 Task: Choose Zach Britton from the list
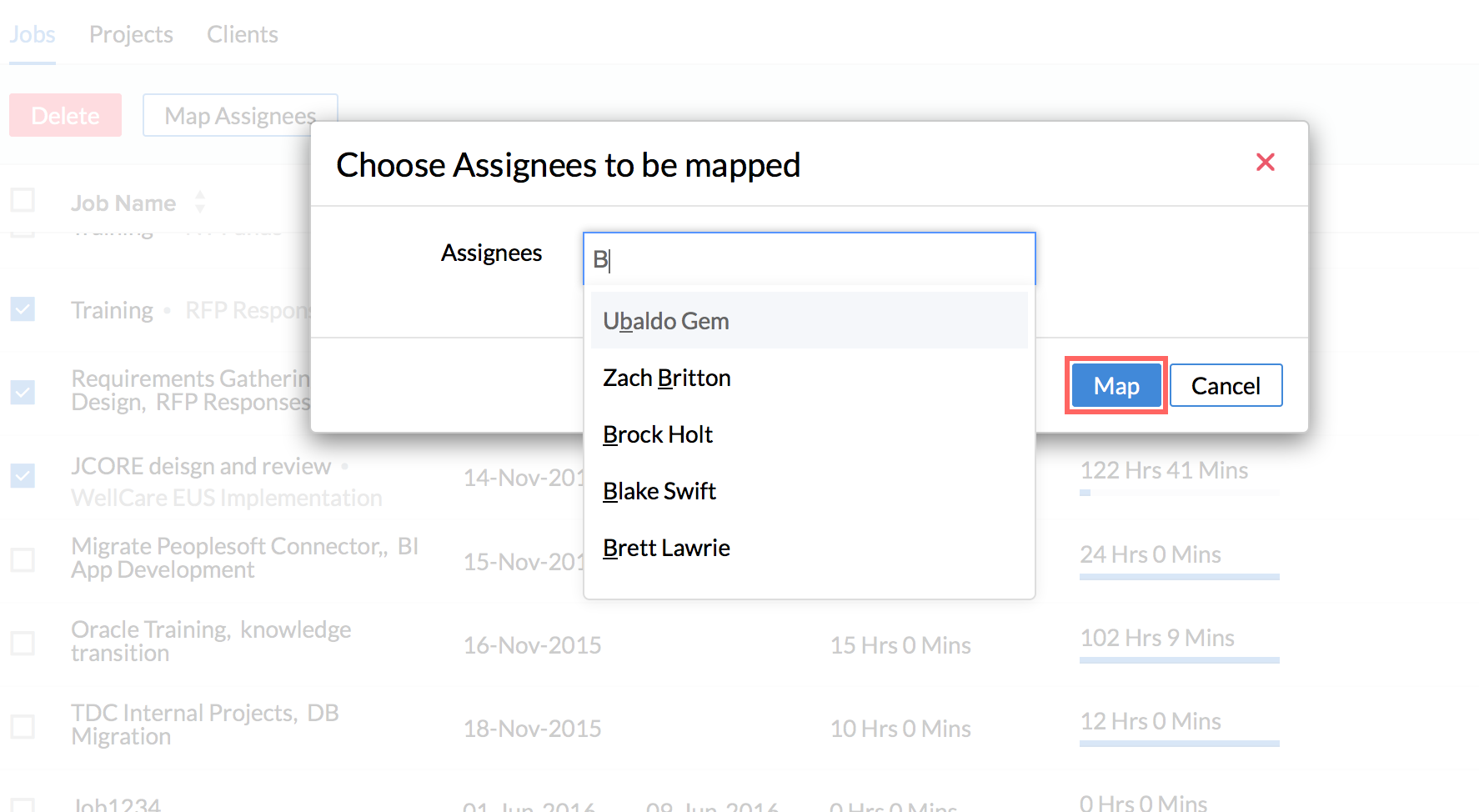[x=666, y=378]
